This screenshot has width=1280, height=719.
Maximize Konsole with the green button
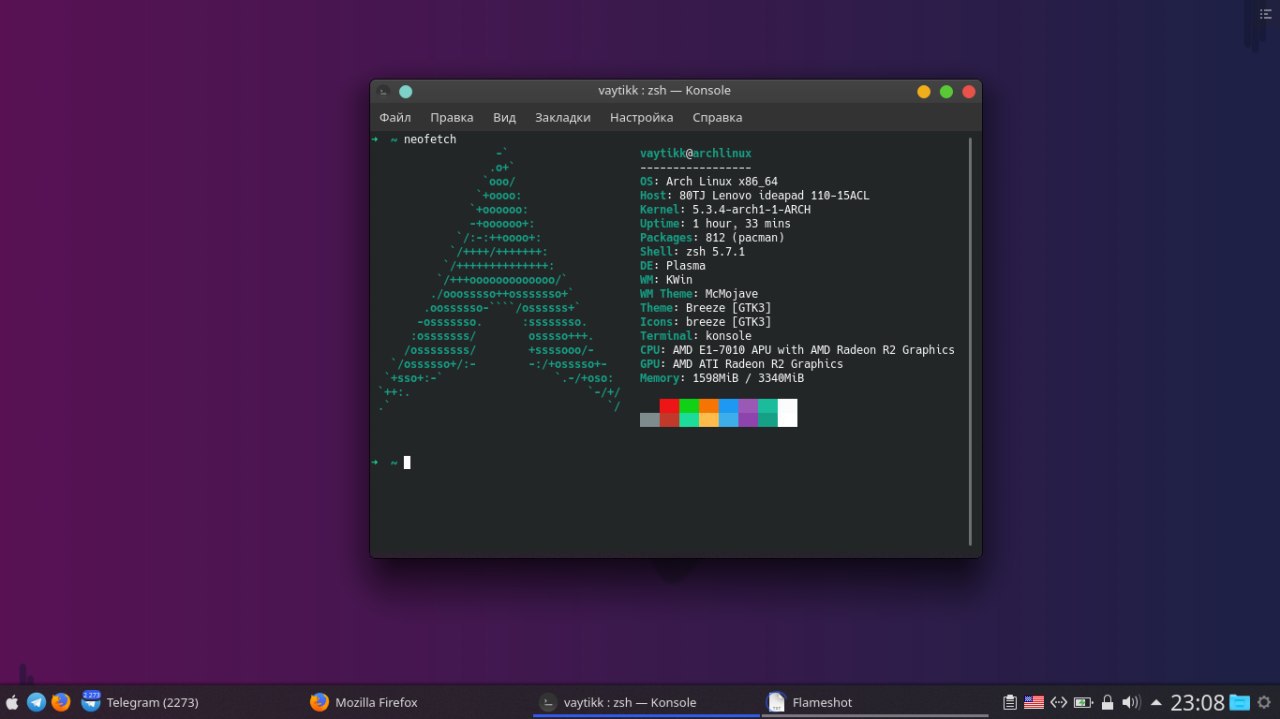pos(946,91)
